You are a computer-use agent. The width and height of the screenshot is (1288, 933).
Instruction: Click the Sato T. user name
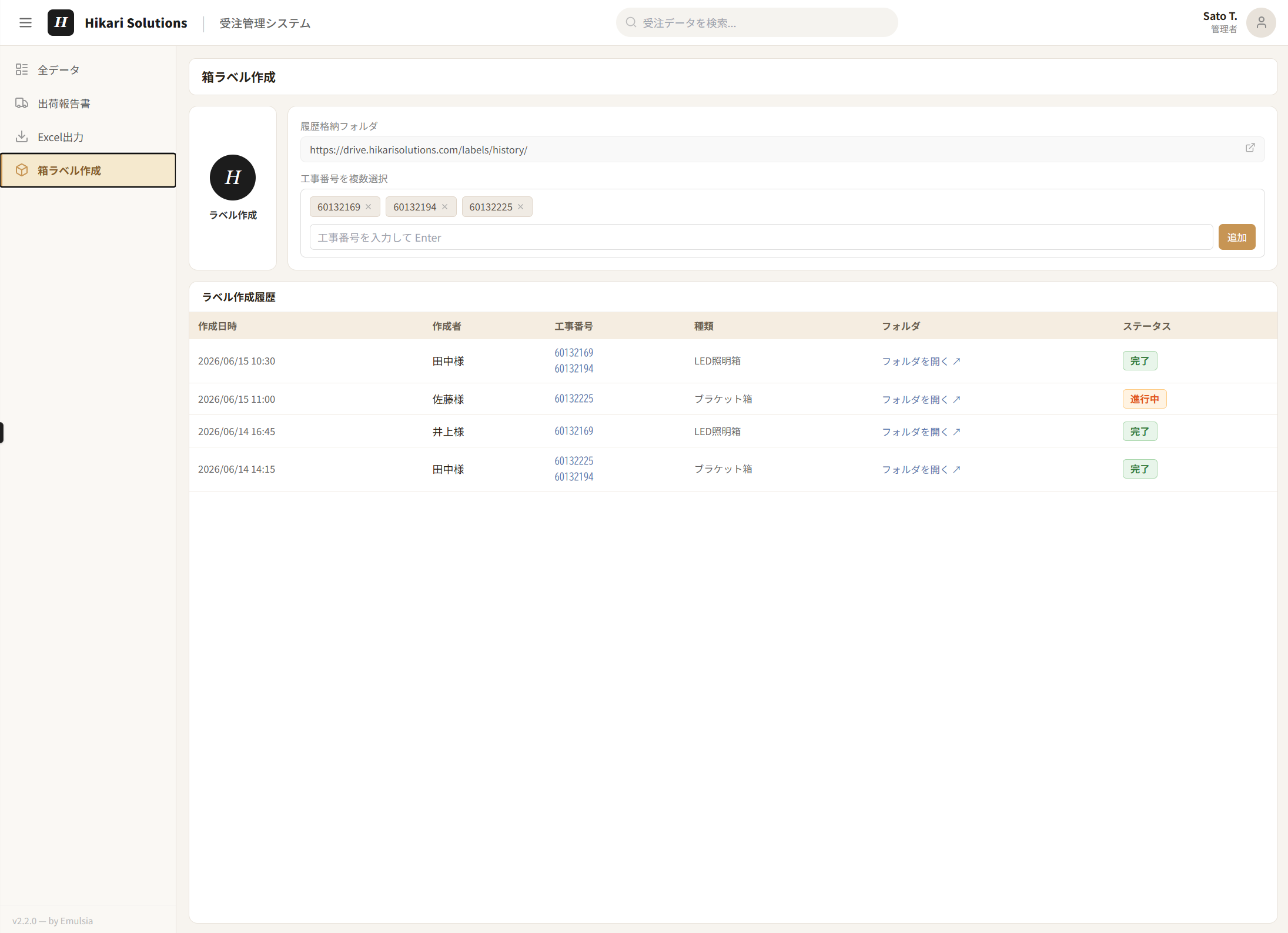[1220, 16]
